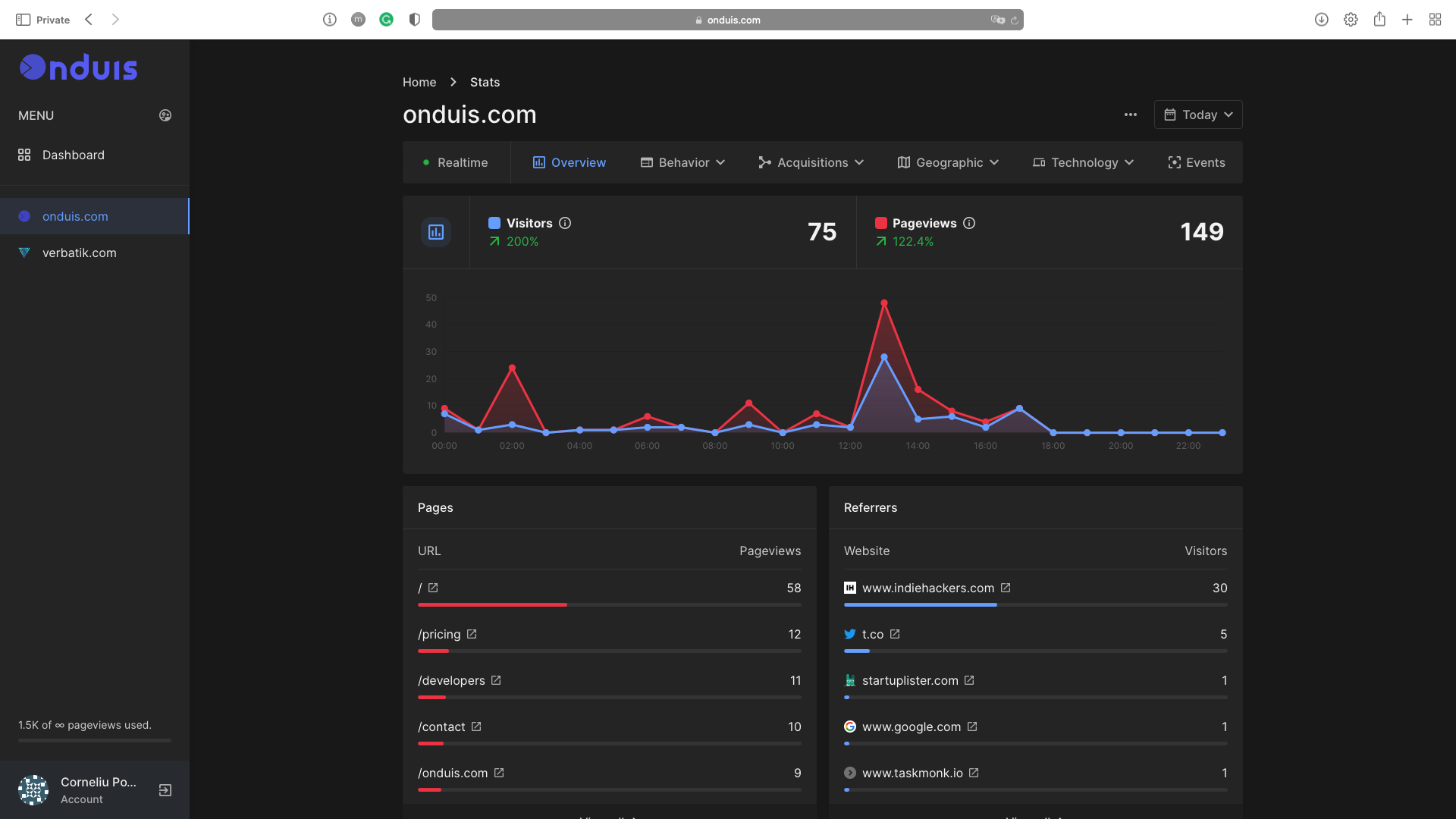Click the Grammarly extension icon

[387, 20]
